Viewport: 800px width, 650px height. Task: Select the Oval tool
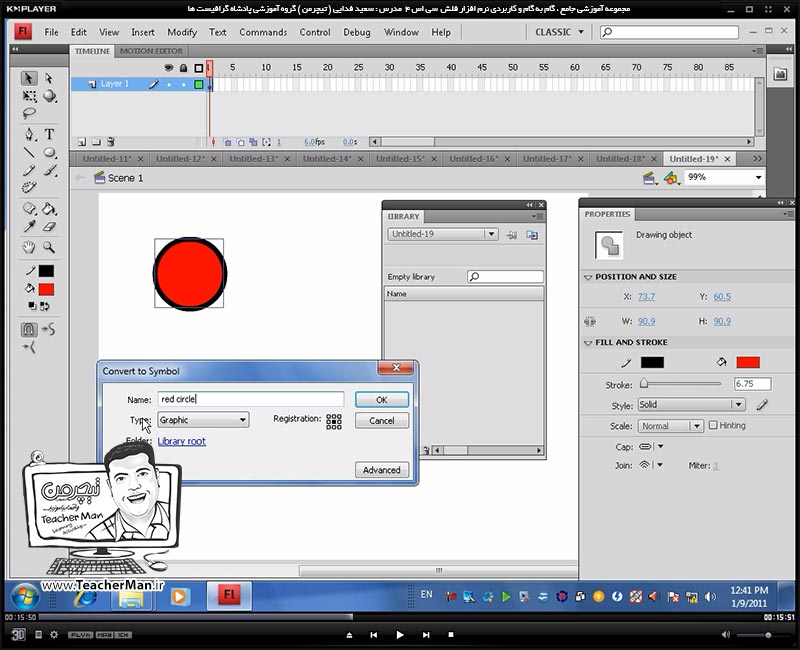click(x=49, y=152)
